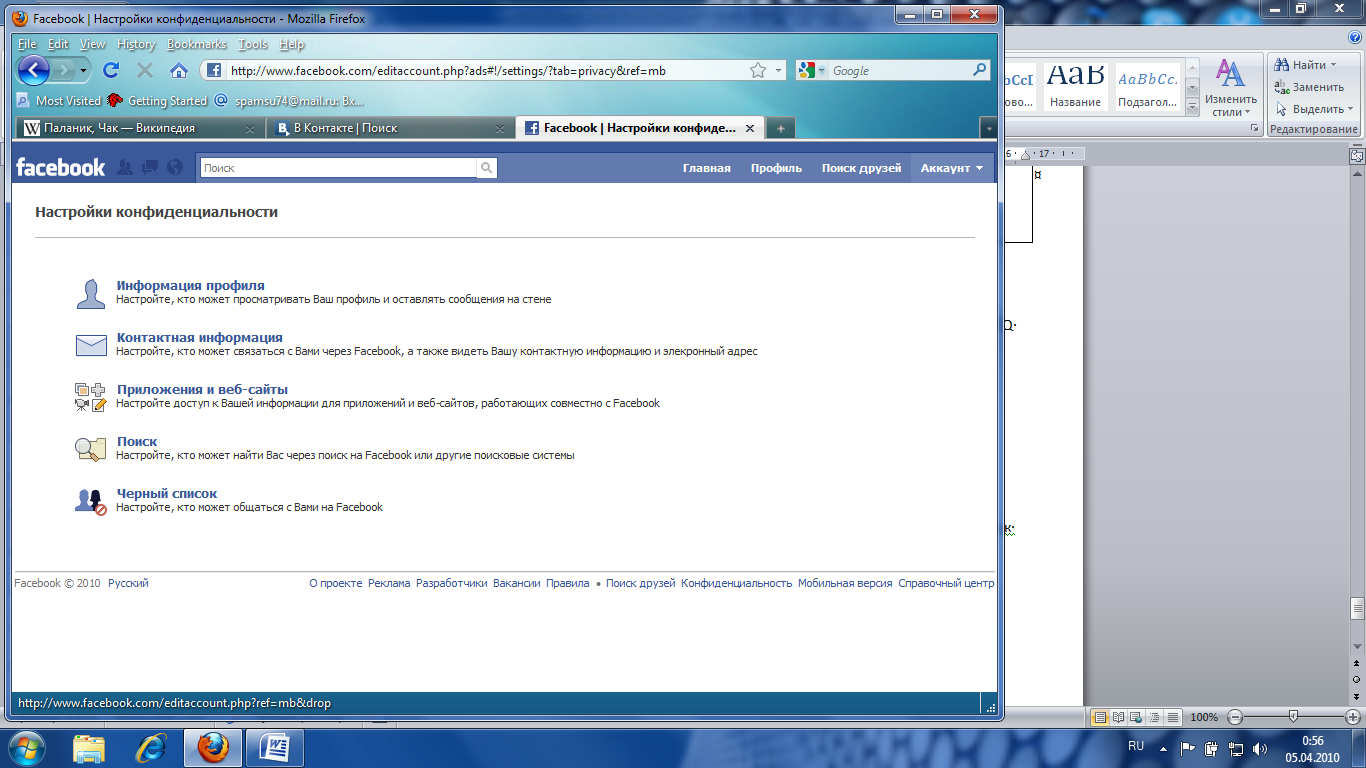This screenshot has height=768, width=1366.
Task: Go to Главная in Facebook header
Action: (707, 168)
